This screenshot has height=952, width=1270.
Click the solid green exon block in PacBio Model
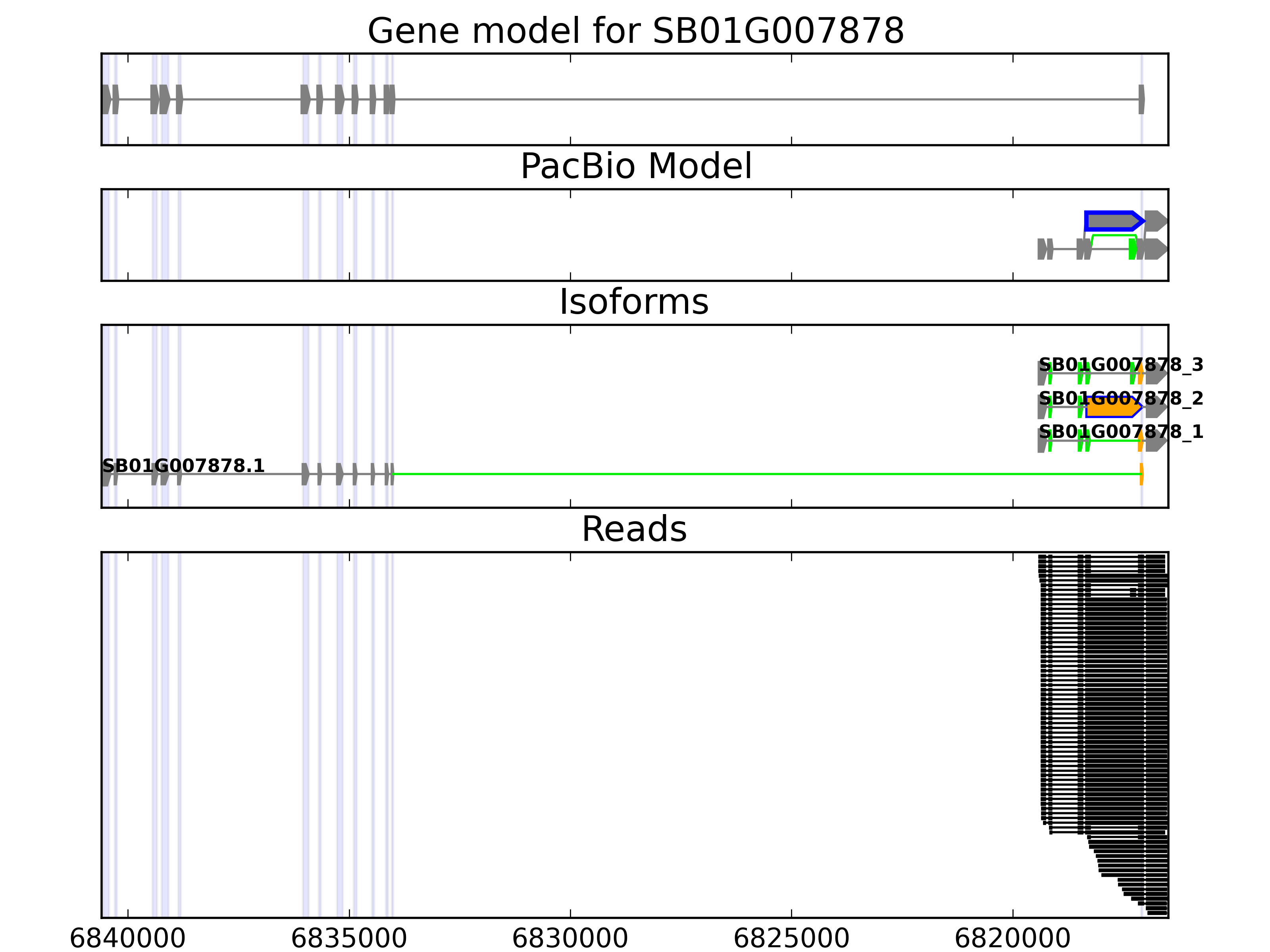pos(1132,249)
